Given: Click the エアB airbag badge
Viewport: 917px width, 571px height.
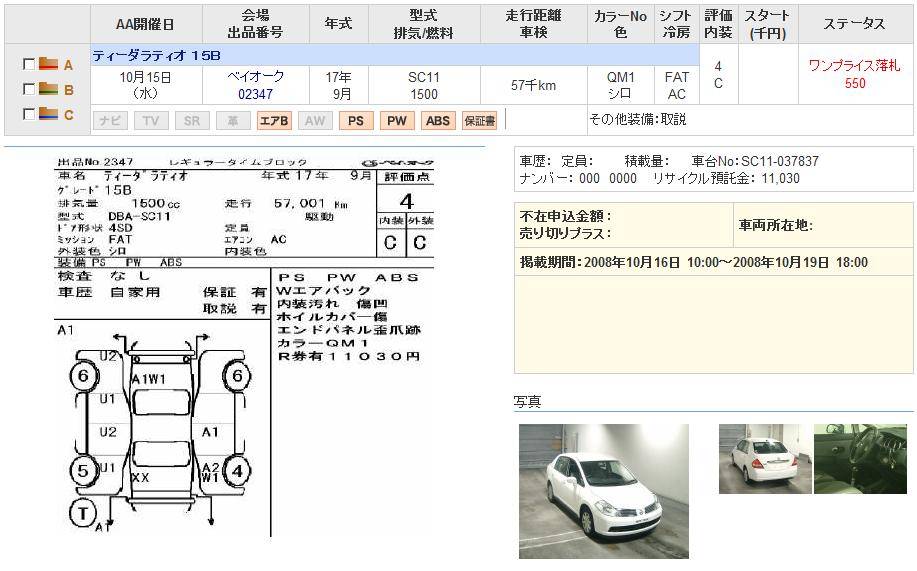Looking at the screenshot, I should [274, 121].
